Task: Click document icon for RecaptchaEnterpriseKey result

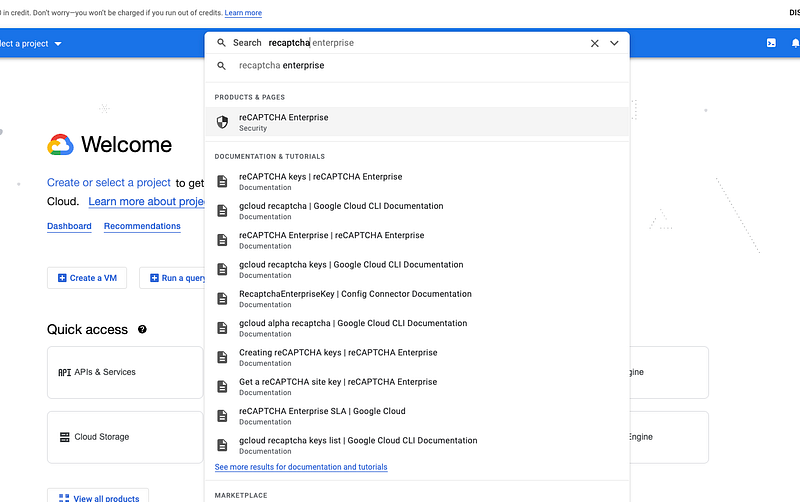Action: point(222,298)
